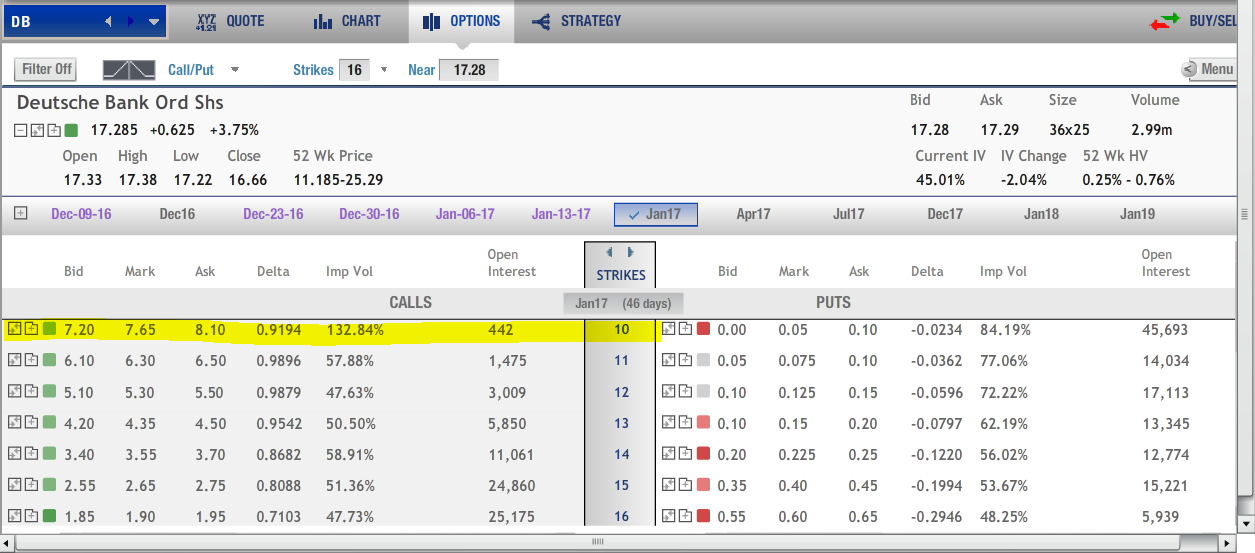Click trade icon for the 13 strike call
Screen dimensions: 1255x553
pos(14,423)
